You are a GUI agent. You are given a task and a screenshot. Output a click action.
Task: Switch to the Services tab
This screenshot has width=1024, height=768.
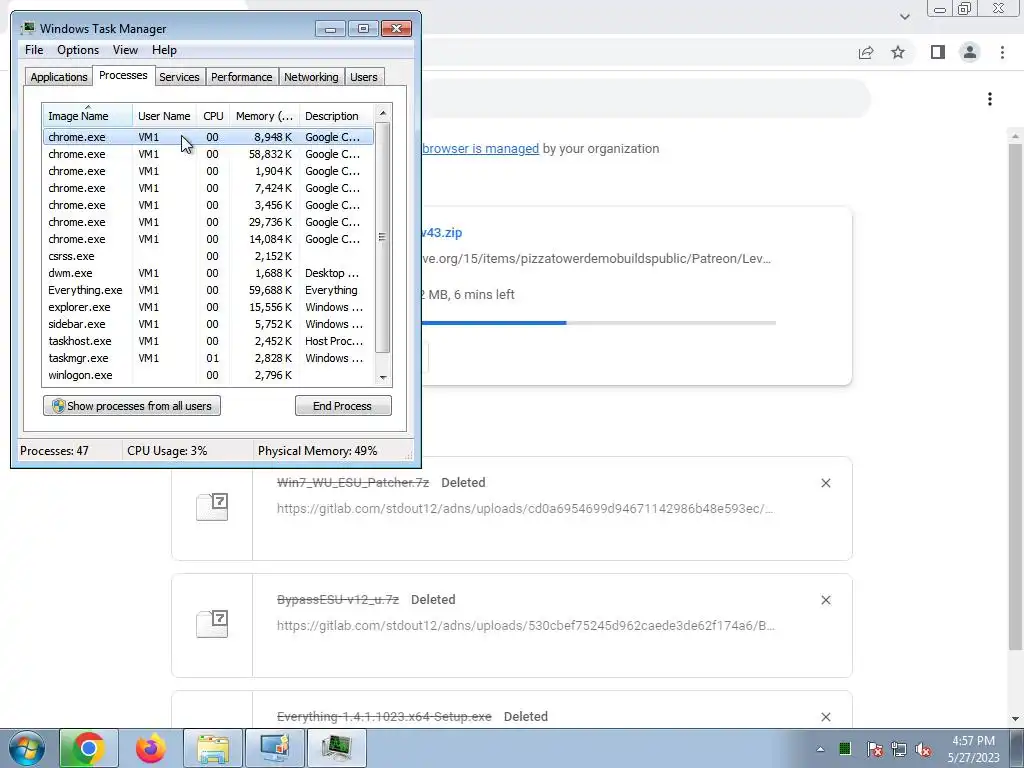click(x=179, y=77)
